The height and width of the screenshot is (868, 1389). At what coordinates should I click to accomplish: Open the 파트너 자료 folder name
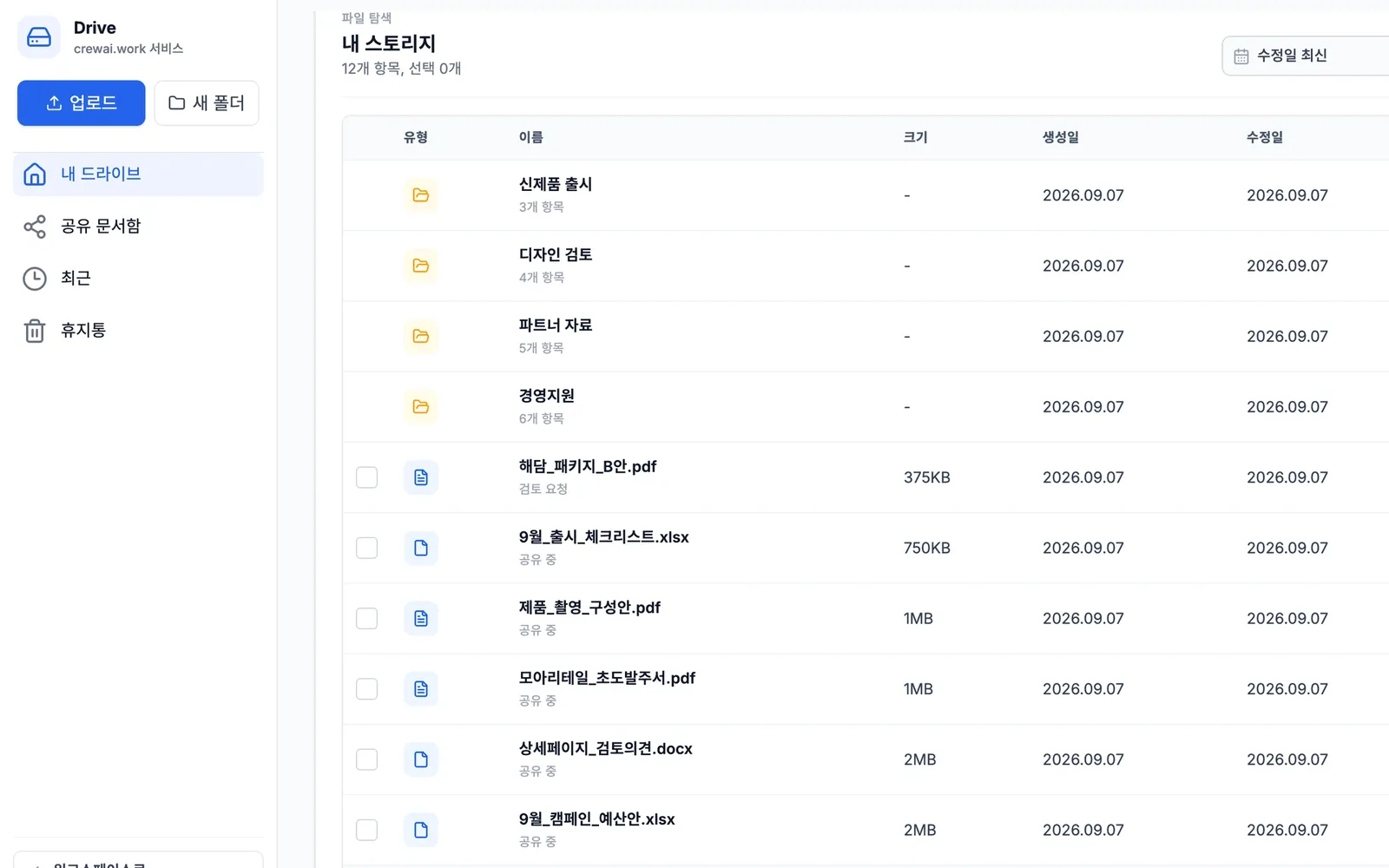tap(556, 325)
